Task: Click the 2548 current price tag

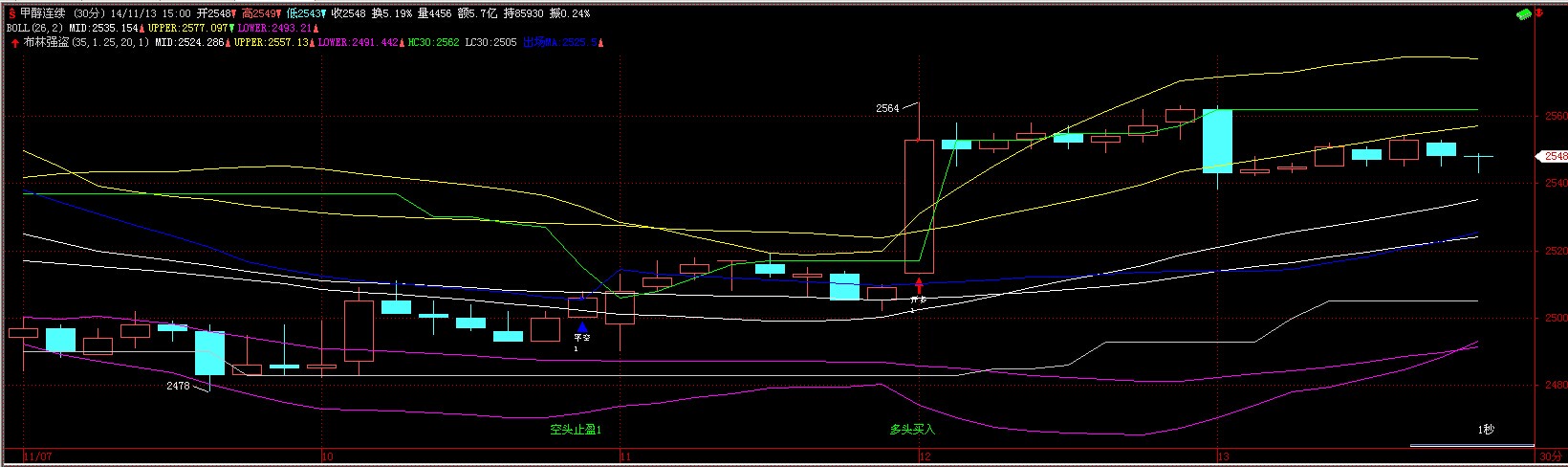Action: tap(1555, 156)
